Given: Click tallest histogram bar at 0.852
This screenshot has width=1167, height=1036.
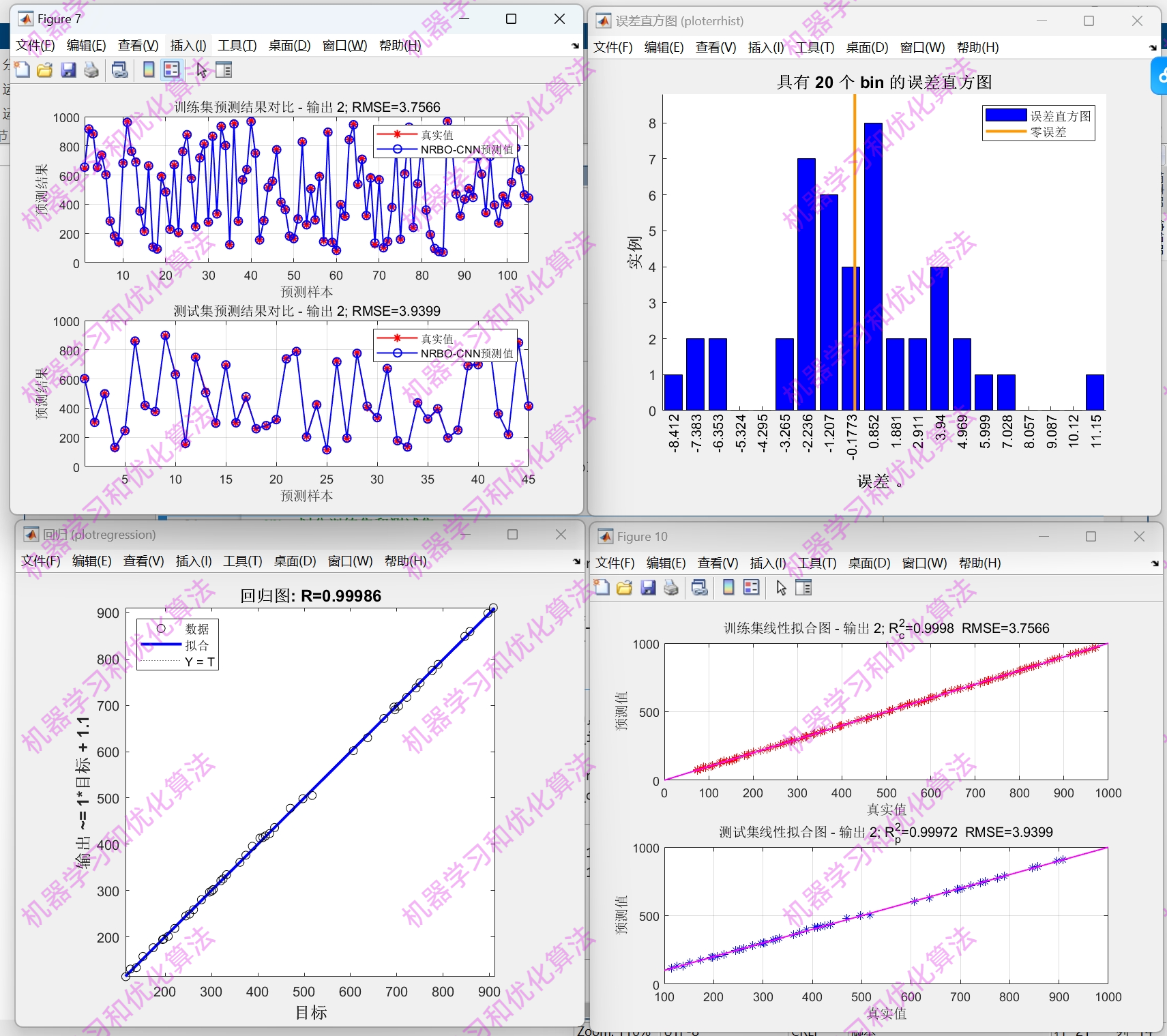Looking at the screenshot, I should click(873, 267).
